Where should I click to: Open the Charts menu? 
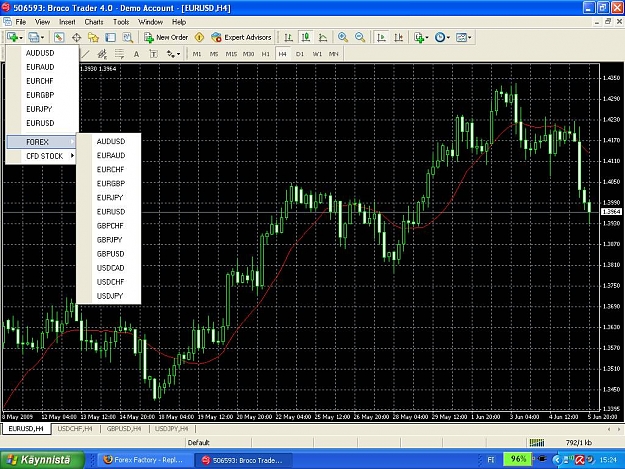[x=94, y=22]
